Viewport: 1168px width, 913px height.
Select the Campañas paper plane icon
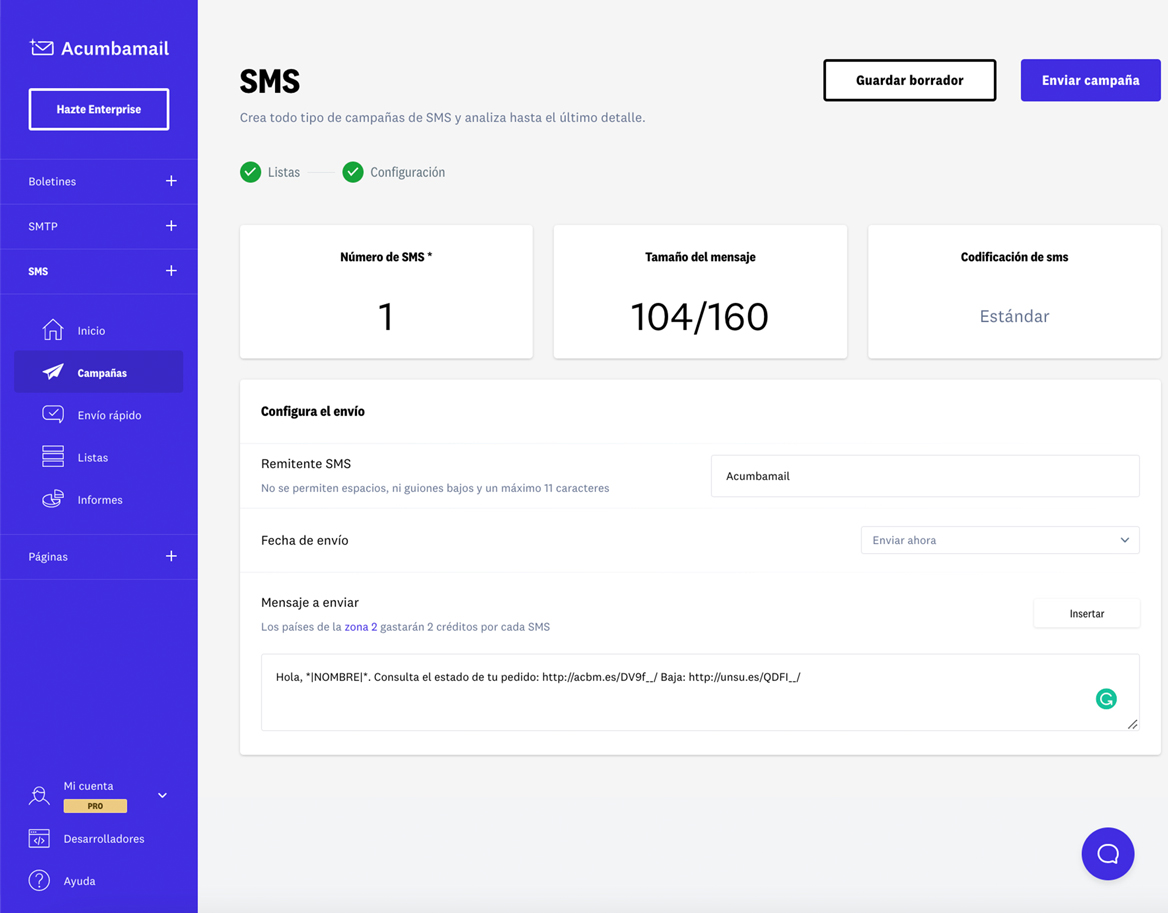53,372
